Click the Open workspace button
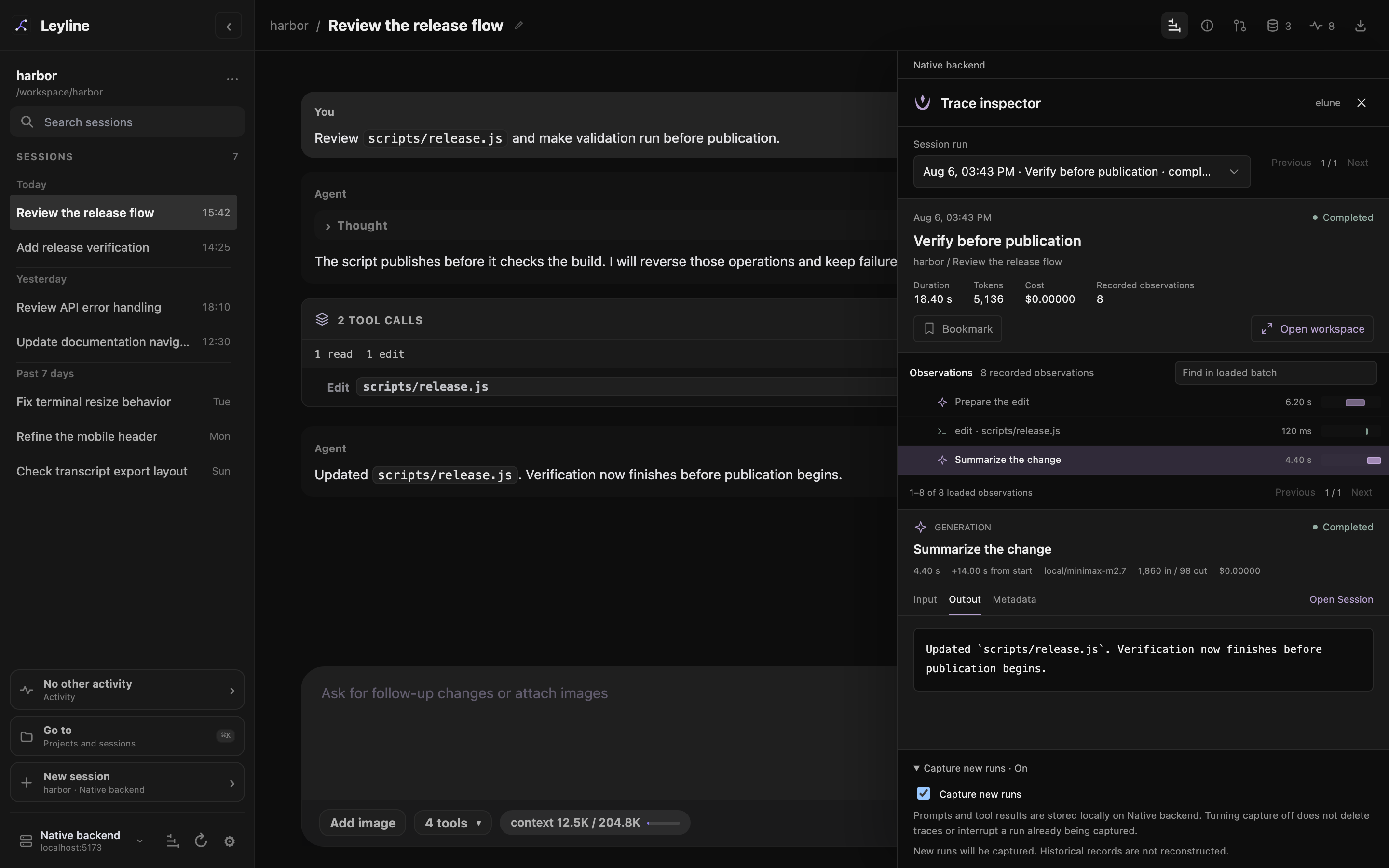Viewport: 1389px width, 868px height. [1312, 329]
